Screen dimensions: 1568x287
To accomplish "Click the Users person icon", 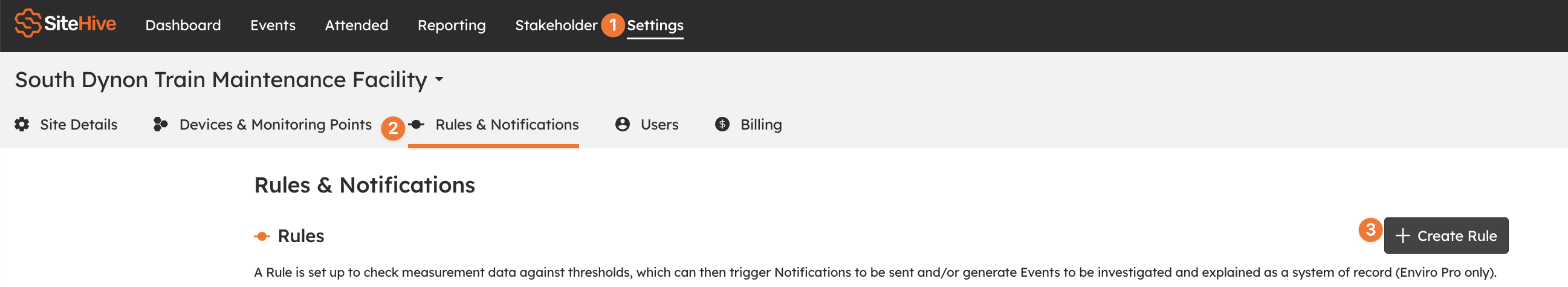I will coord(622,124).
